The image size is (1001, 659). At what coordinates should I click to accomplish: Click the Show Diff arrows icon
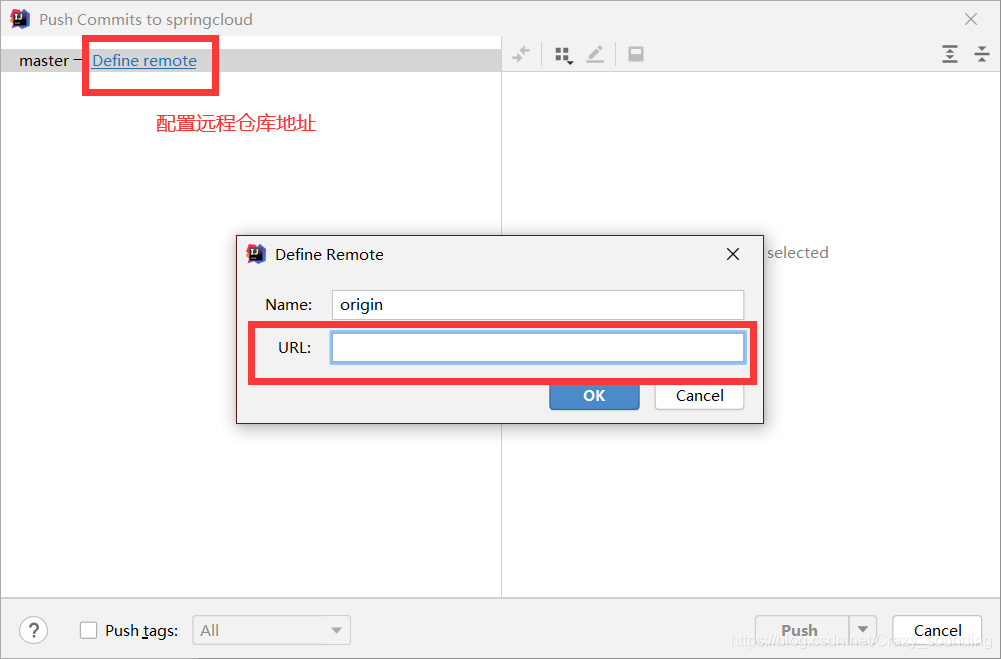(522, 54)
